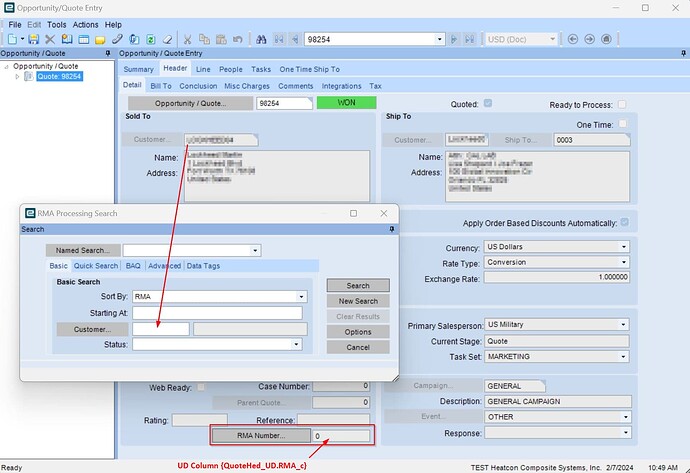This screenshot has height=473, width=690.
Task: Click the Save icon in the toolbar
Action: tap(33, 39)
